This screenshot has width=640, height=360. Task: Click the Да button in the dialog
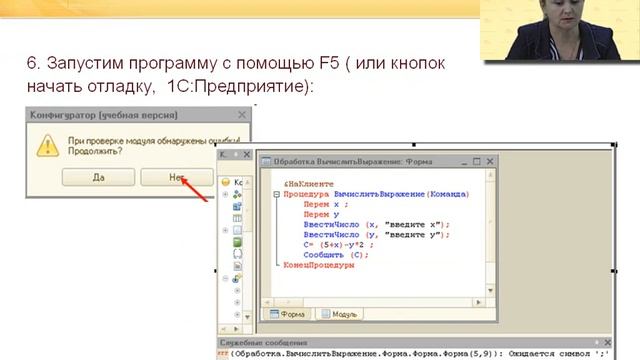(x=98, y=177)
